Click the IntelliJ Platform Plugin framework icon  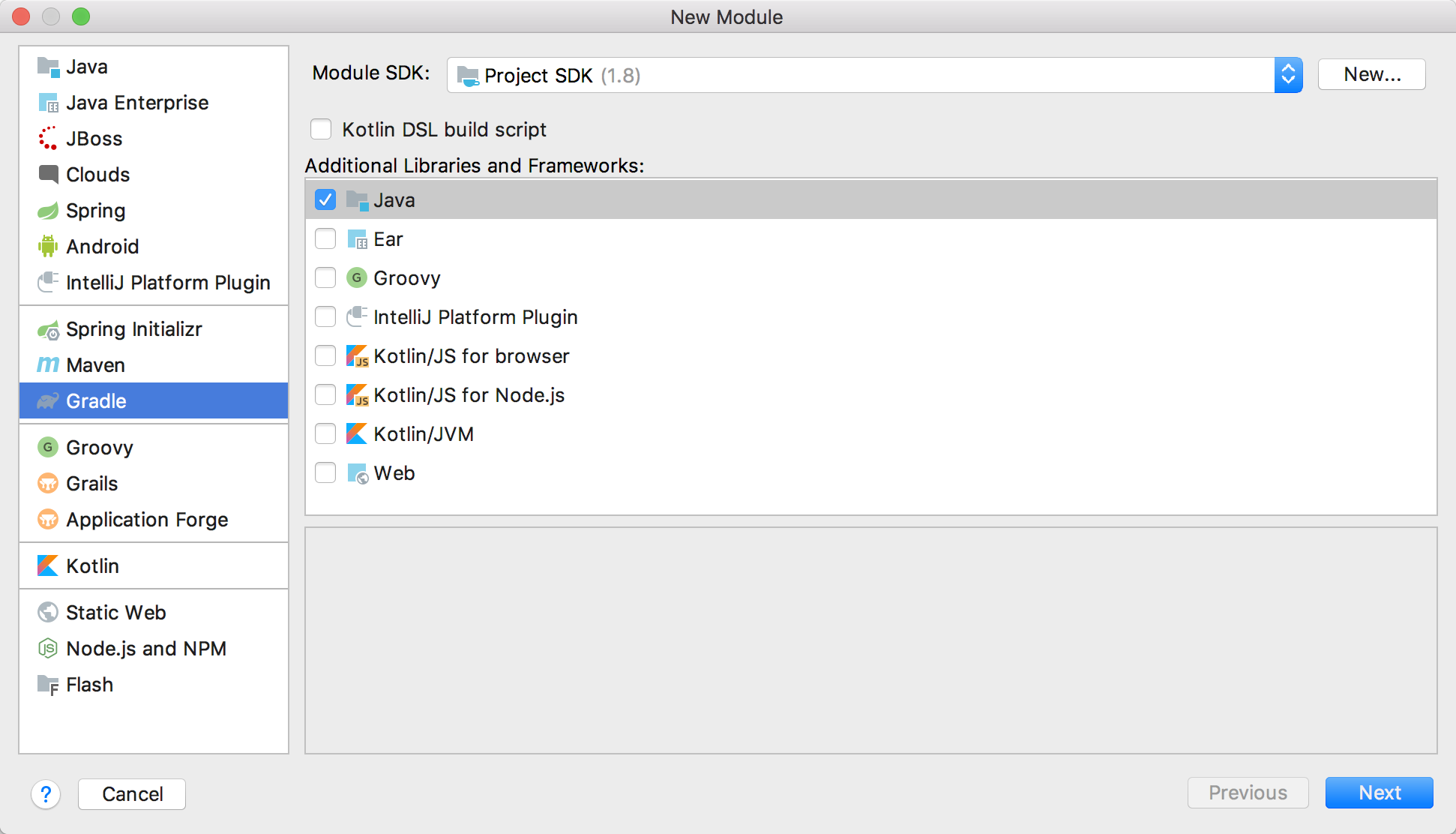coord(357,316)
